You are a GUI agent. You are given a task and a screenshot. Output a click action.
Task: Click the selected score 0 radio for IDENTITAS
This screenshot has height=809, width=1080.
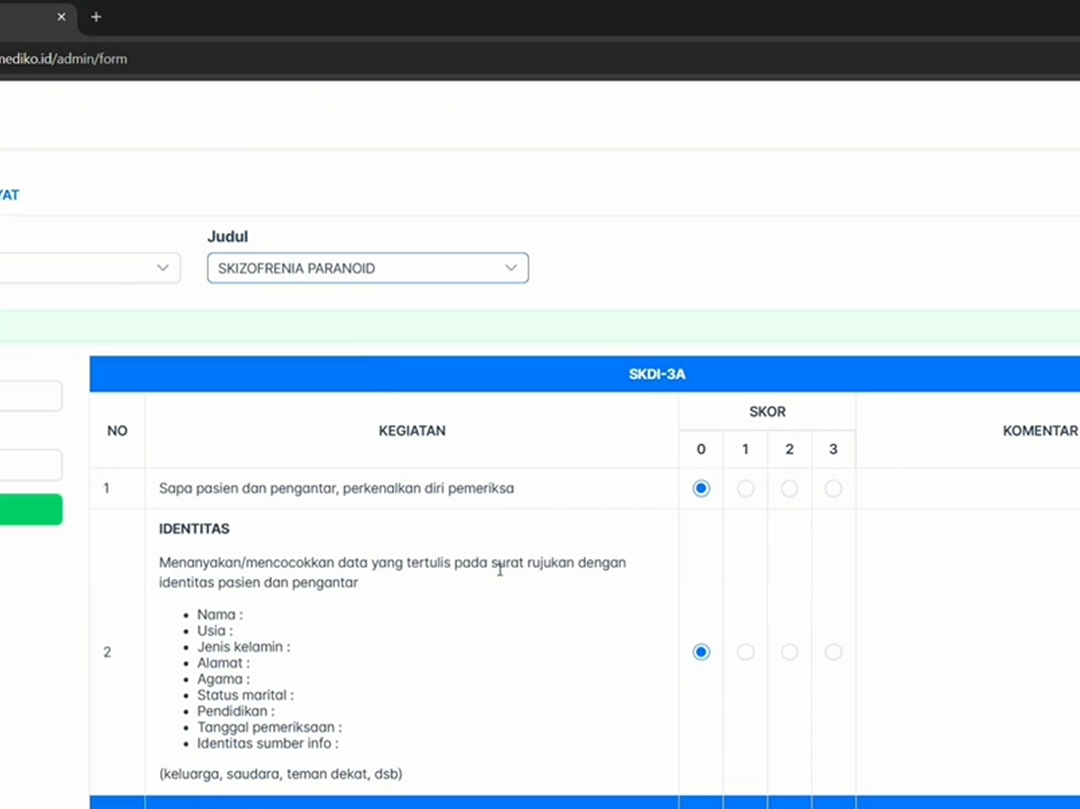701,651
